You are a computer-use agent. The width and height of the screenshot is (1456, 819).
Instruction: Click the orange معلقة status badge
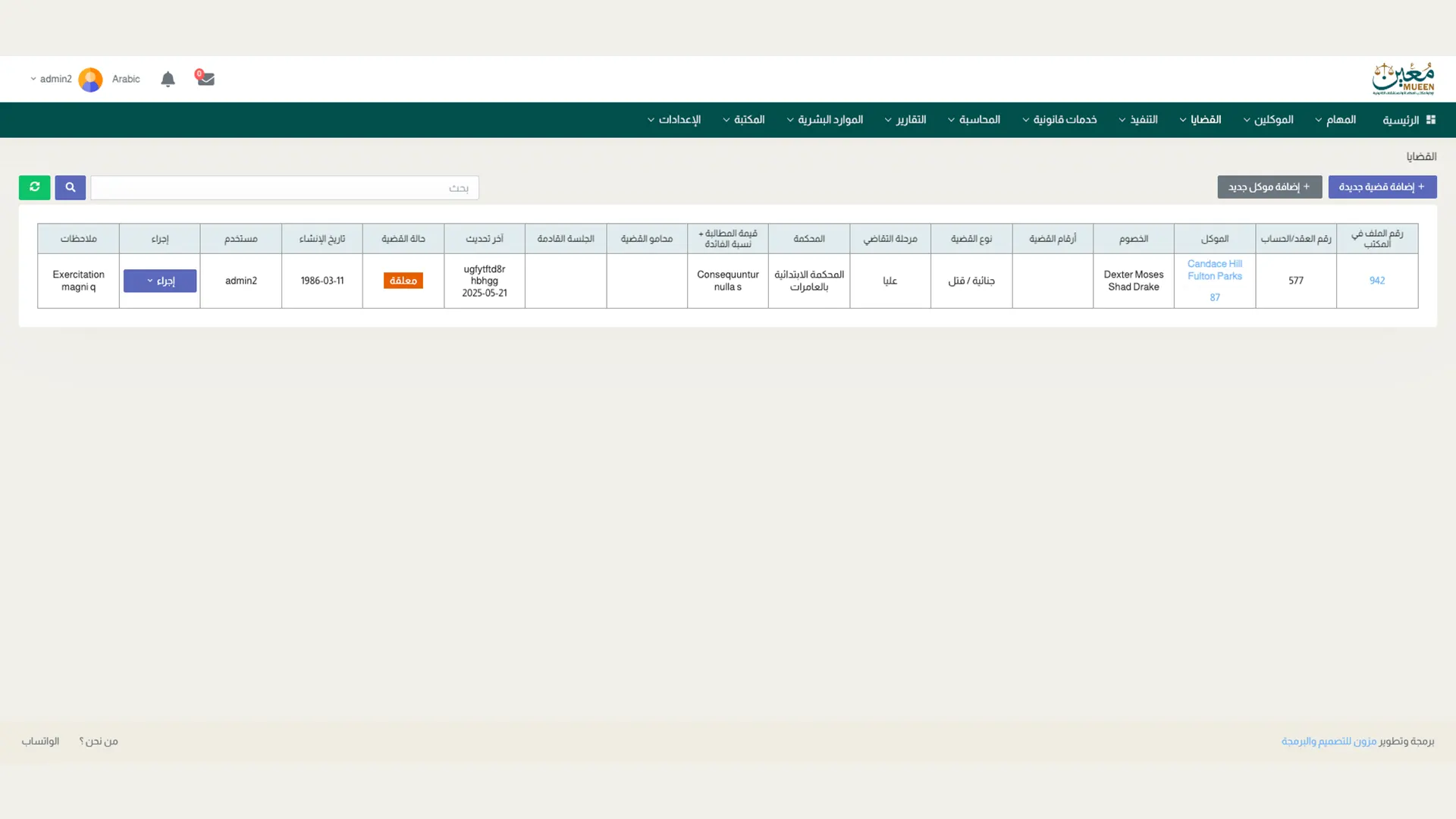point(403,281)
